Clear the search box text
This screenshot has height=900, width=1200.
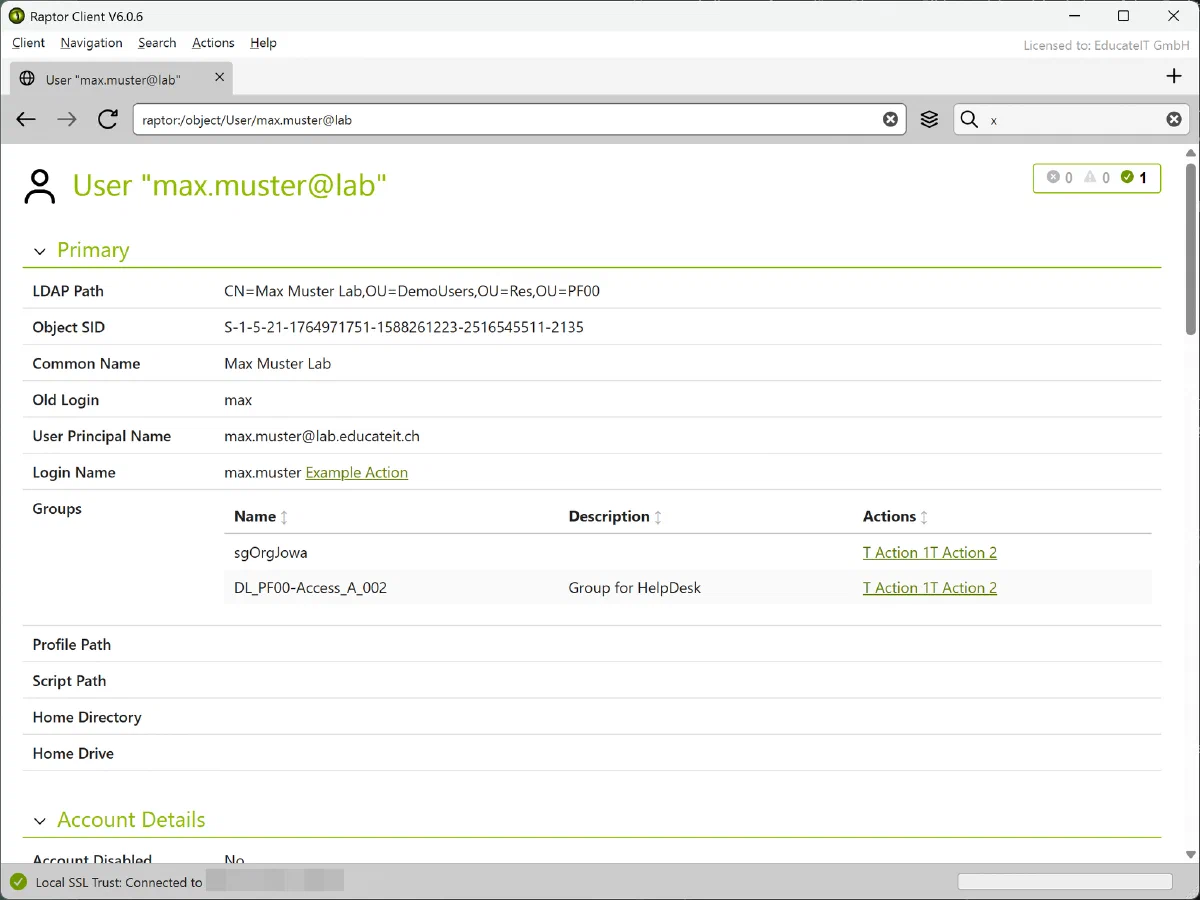[1174, 120]
